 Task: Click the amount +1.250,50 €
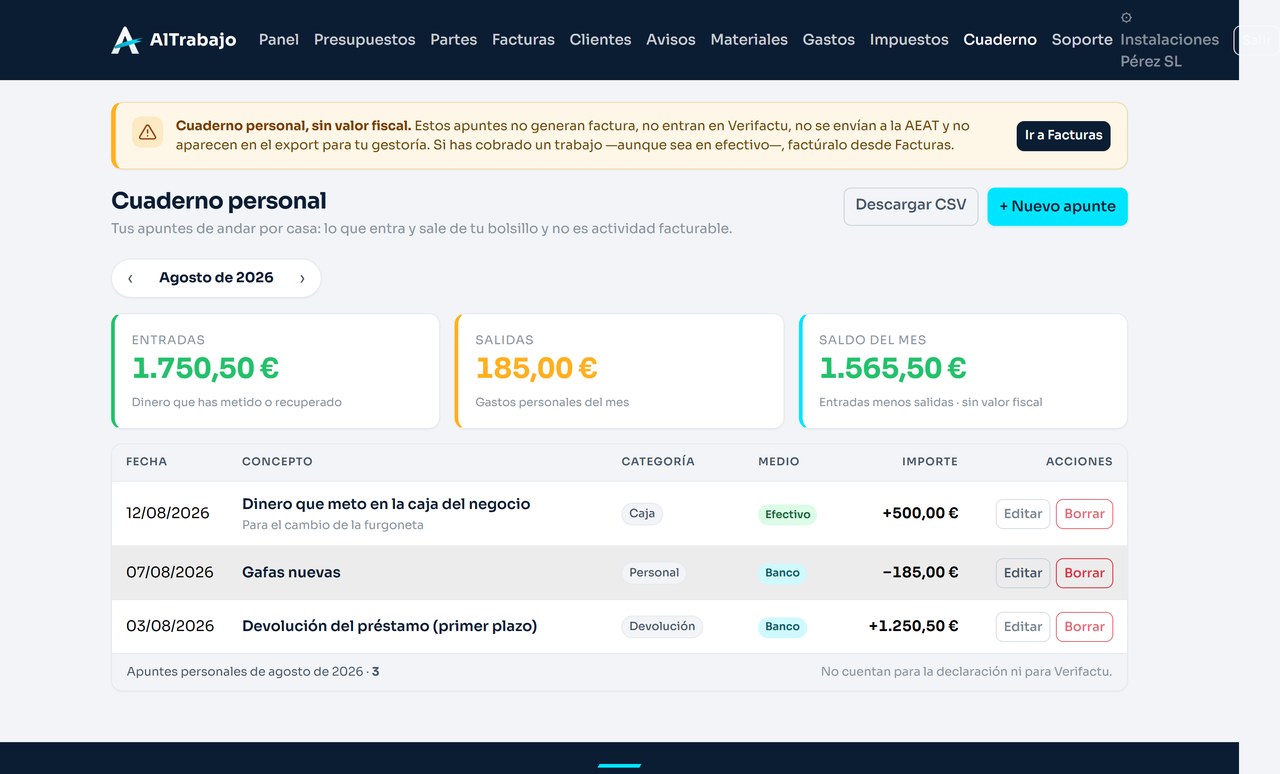(x=913, y=627)
